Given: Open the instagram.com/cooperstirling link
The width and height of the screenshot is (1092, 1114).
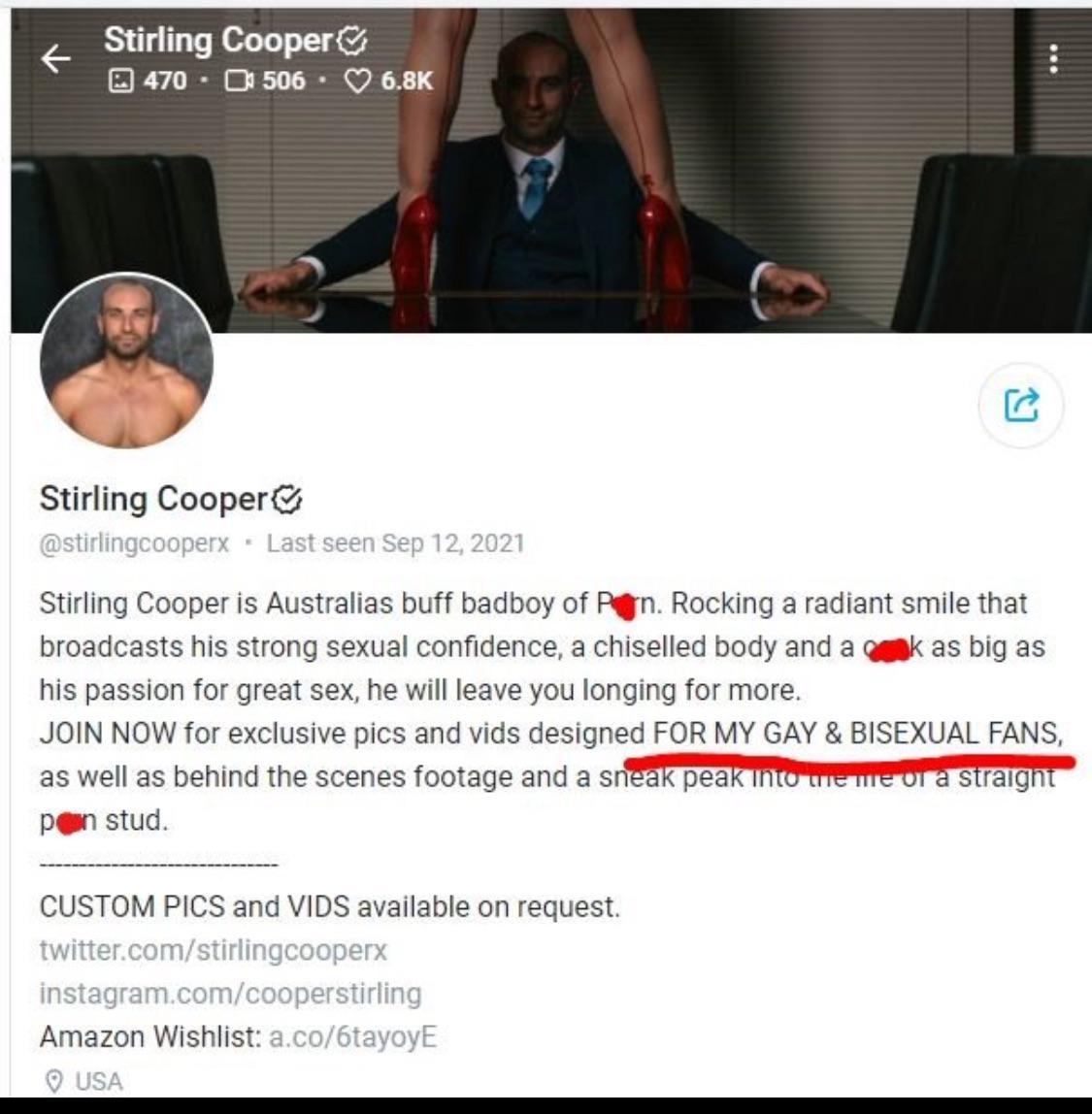Looking at the screenshot, I should coord(230,994).
